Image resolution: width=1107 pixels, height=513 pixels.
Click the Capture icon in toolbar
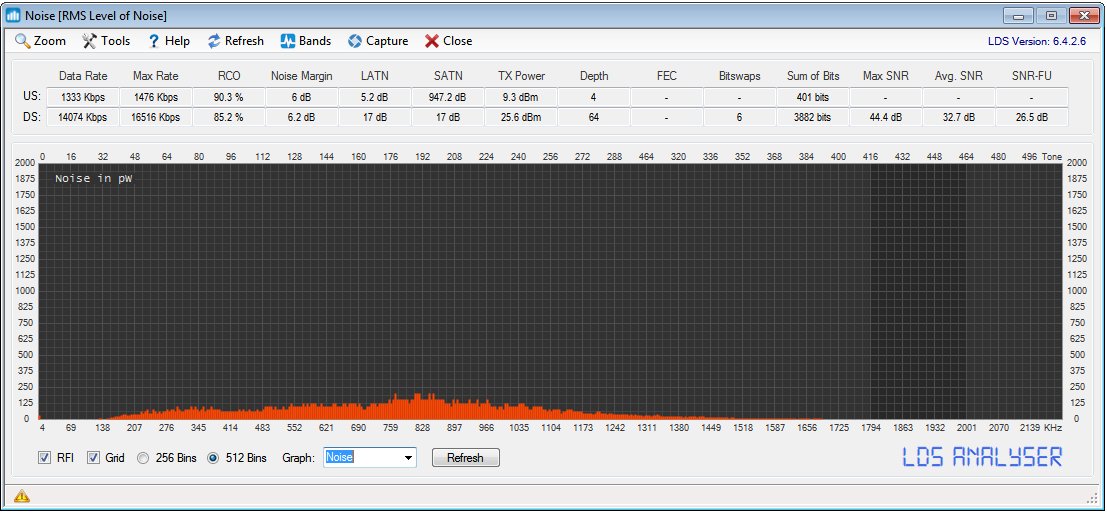[354, 41]
